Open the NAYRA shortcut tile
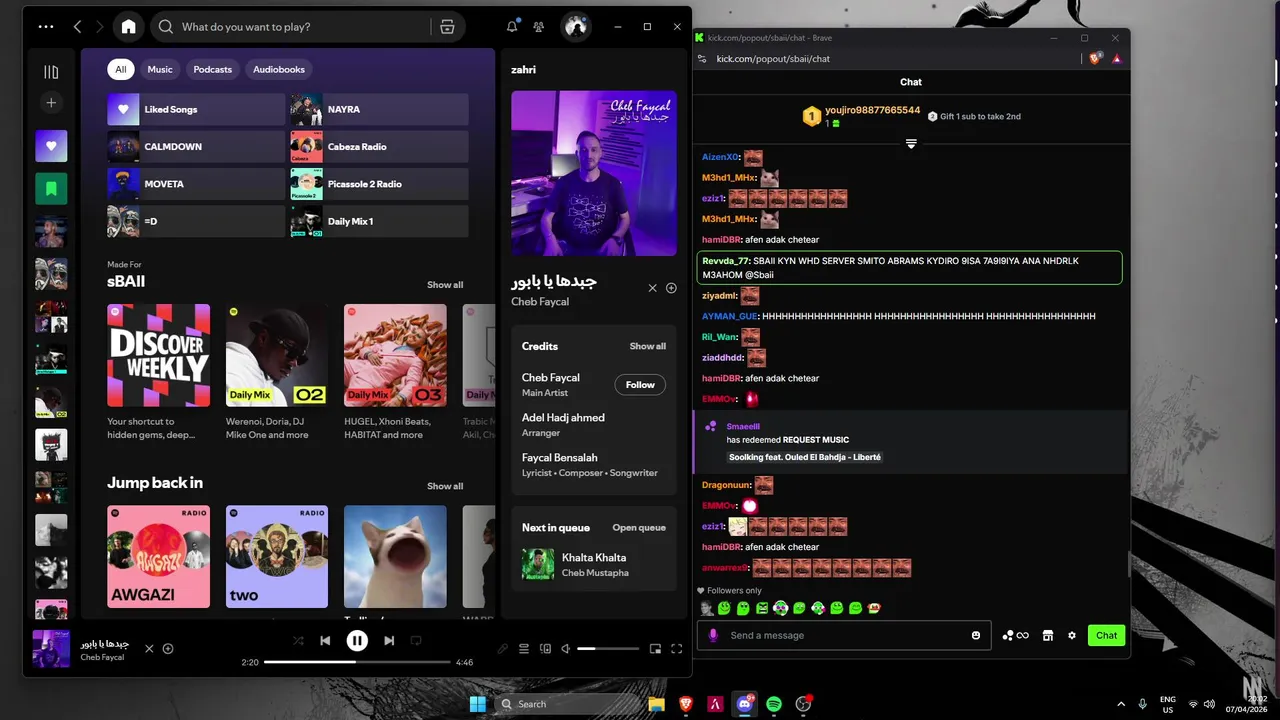 [379, 109]
